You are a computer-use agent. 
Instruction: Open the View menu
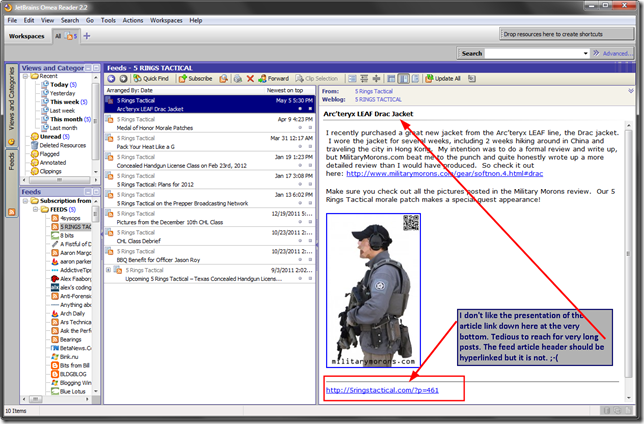click(x=47, y=20)
